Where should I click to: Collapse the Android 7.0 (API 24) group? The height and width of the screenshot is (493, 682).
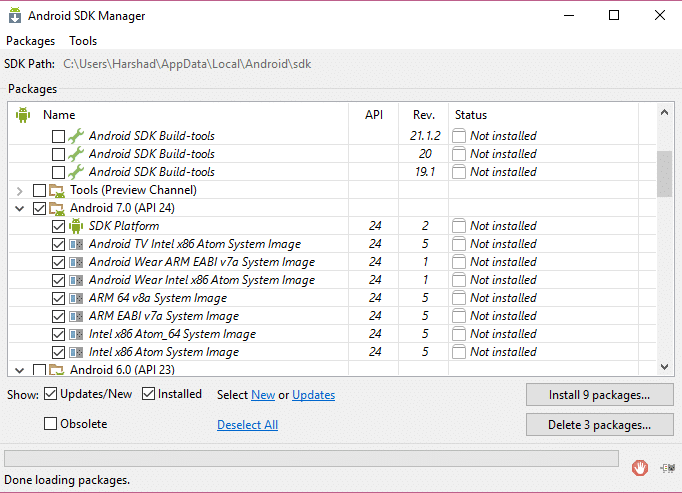point(20,208)
